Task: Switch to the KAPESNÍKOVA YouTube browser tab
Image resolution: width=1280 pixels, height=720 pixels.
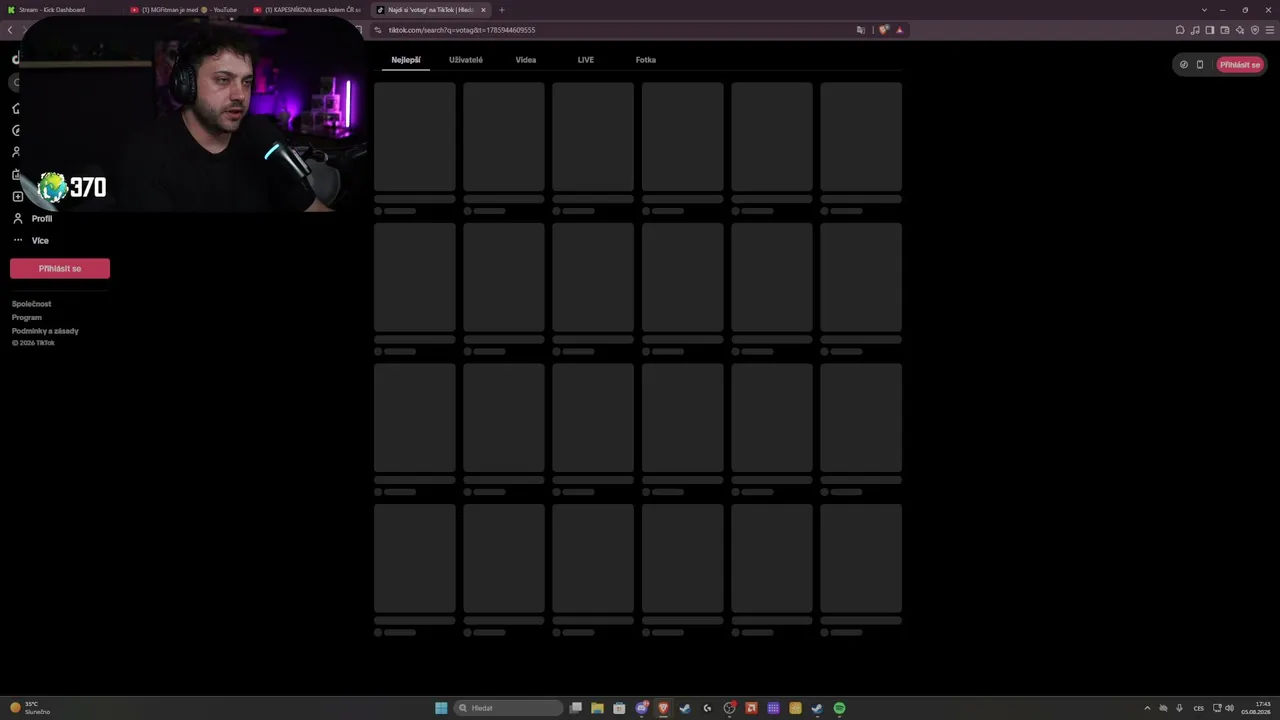Action: (x=308, y=10)
